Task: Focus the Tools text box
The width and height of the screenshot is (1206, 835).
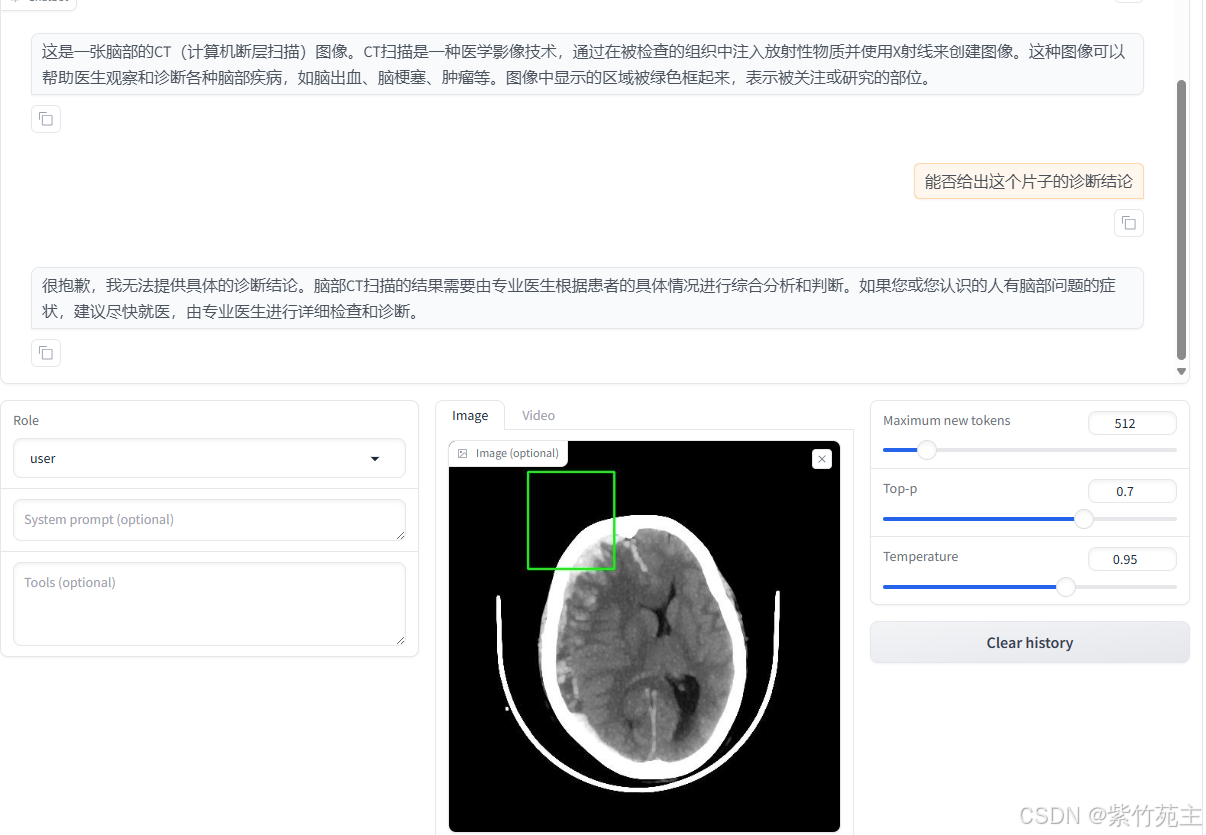Action: [x=209, y=603]
